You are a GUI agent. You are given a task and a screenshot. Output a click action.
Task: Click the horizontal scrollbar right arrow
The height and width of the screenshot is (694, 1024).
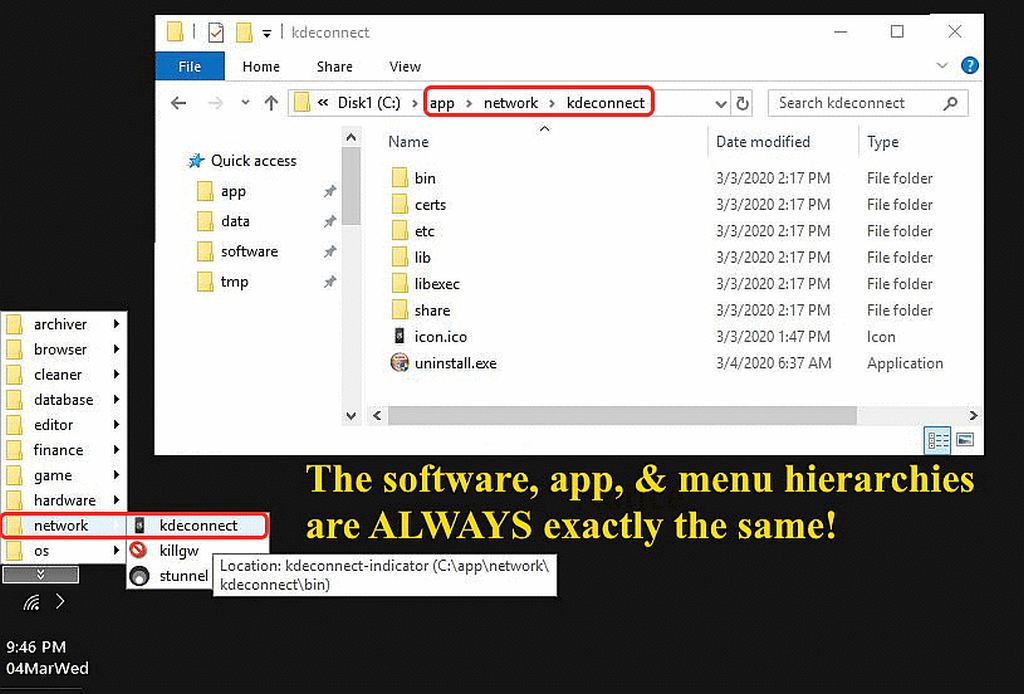pos(973,415)
